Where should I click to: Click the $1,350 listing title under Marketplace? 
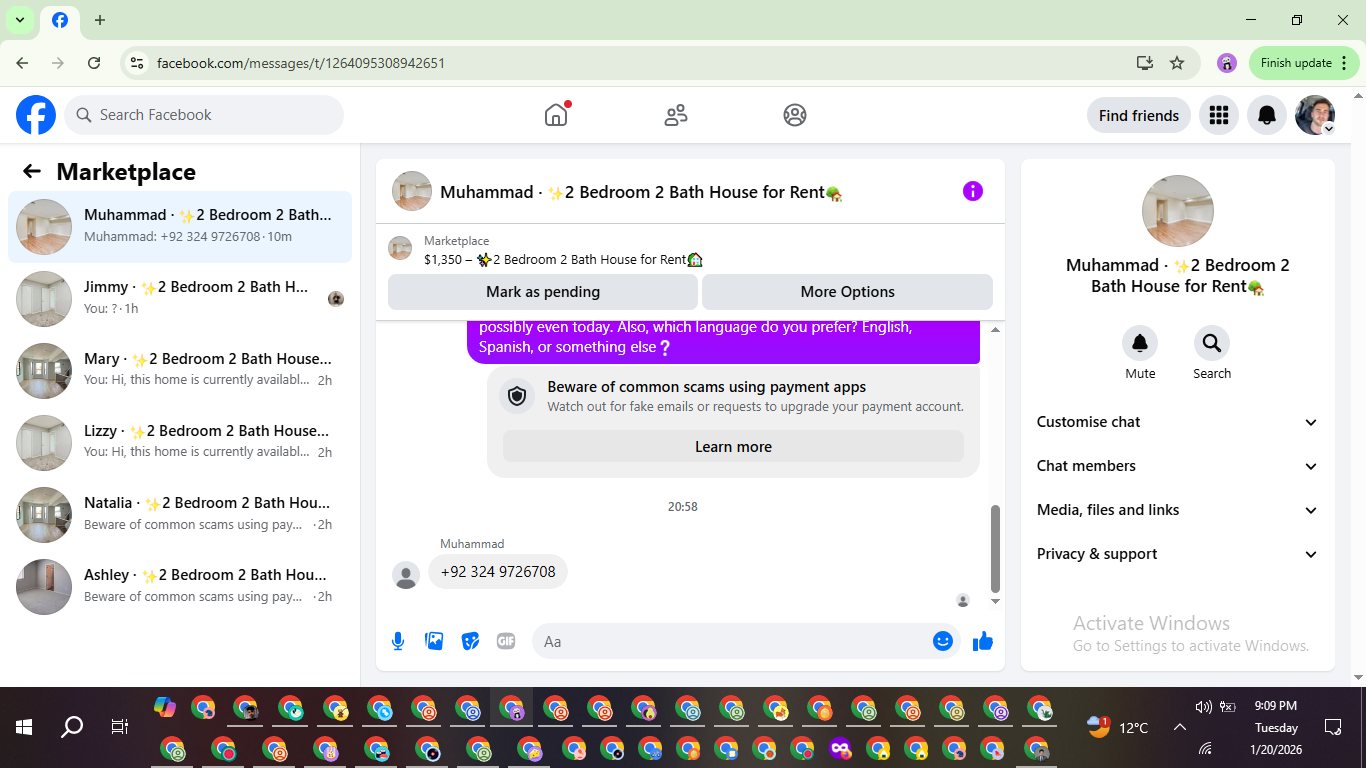563,259
